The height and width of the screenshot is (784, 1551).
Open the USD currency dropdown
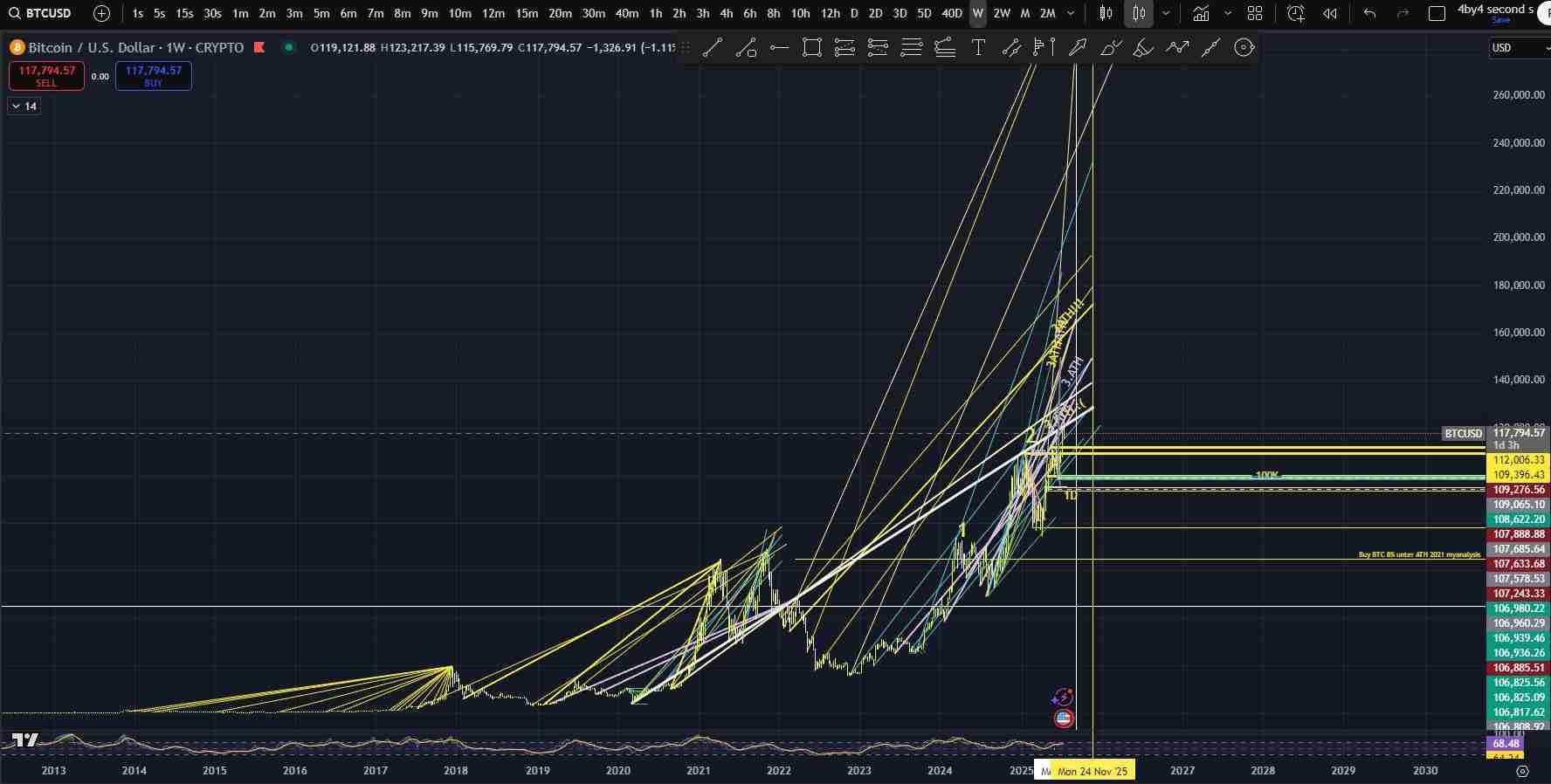1518,48
